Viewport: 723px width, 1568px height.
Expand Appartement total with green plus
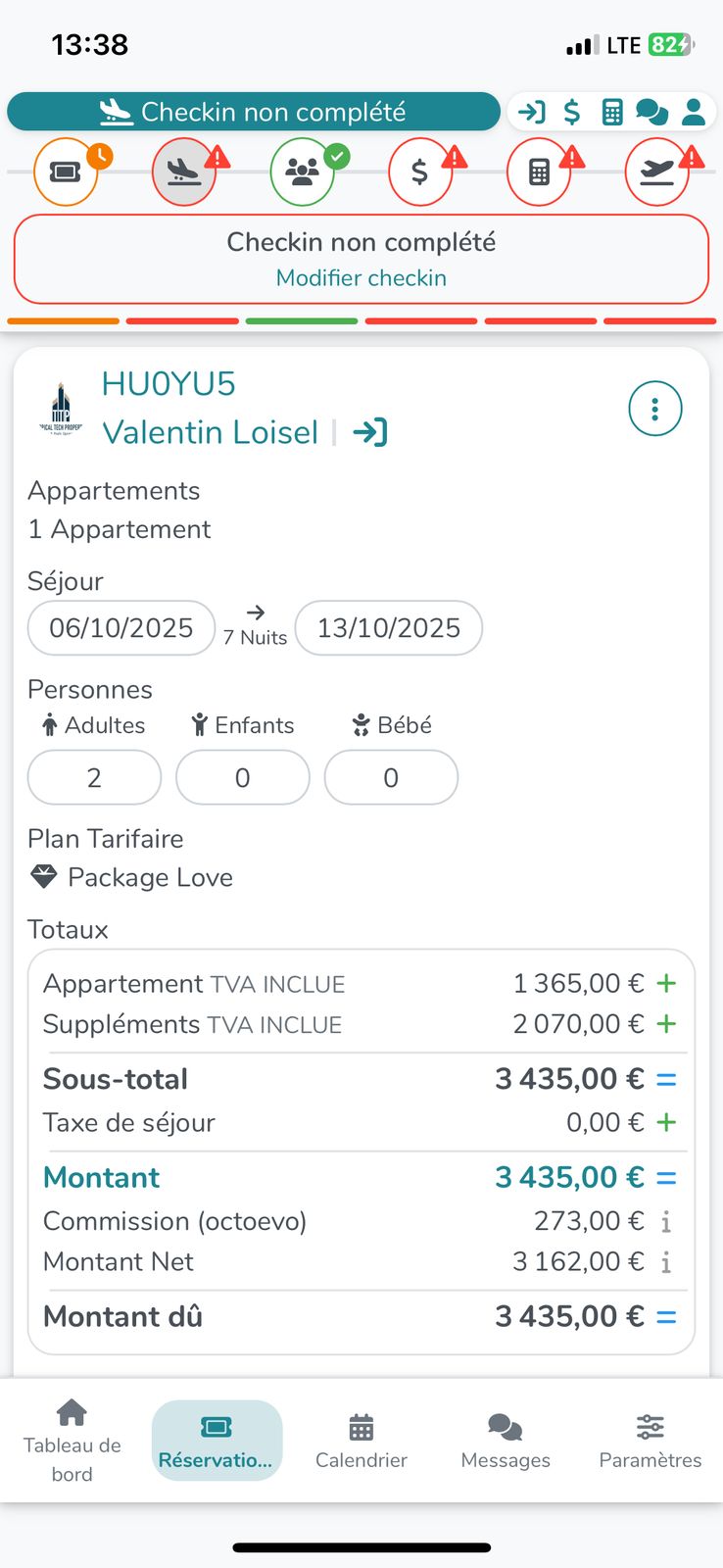pos(666,983)
